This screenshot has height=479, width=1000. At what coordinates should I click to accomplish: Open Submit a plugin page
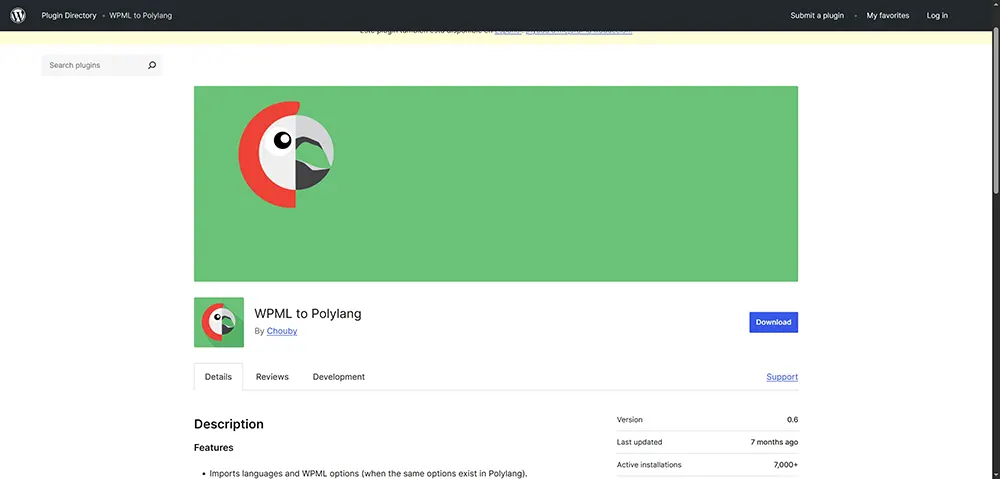click(817, 16)
